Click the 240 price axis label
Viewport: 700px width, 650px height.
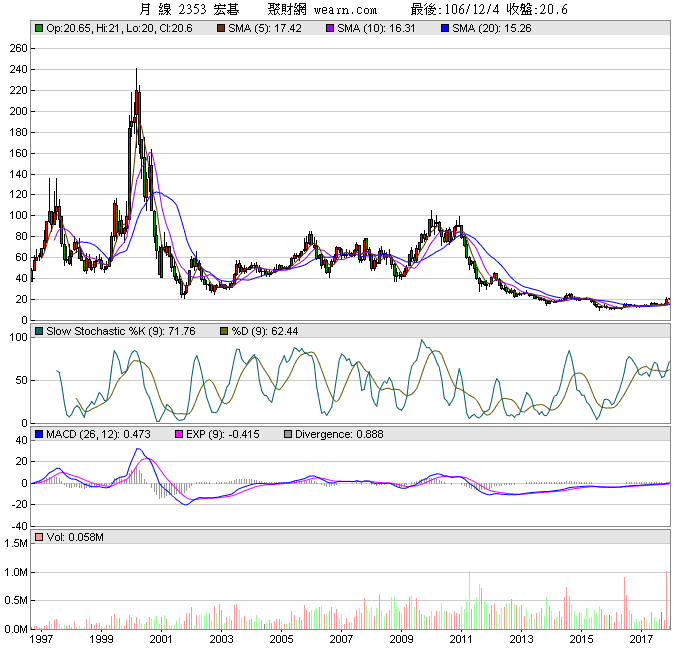coord(18,69)
